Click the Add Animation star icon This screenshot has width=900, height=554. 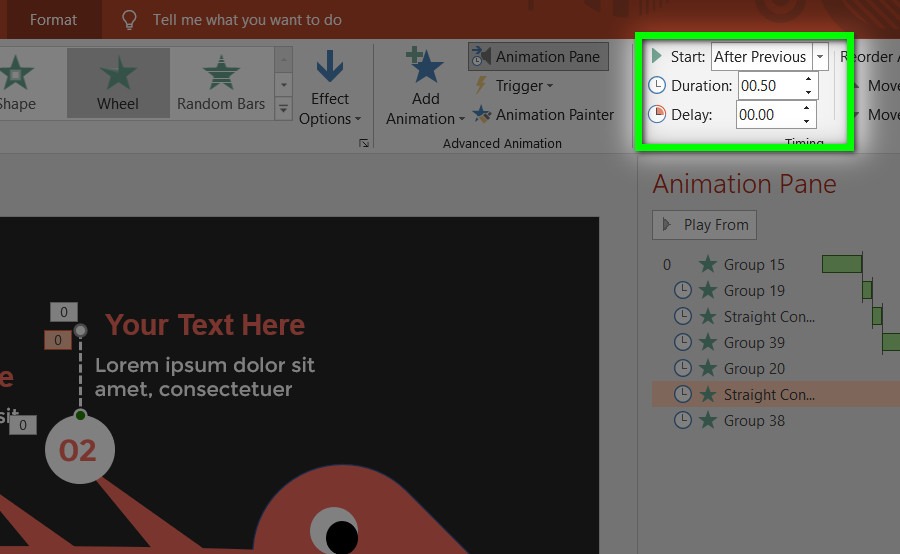[426, 67]
